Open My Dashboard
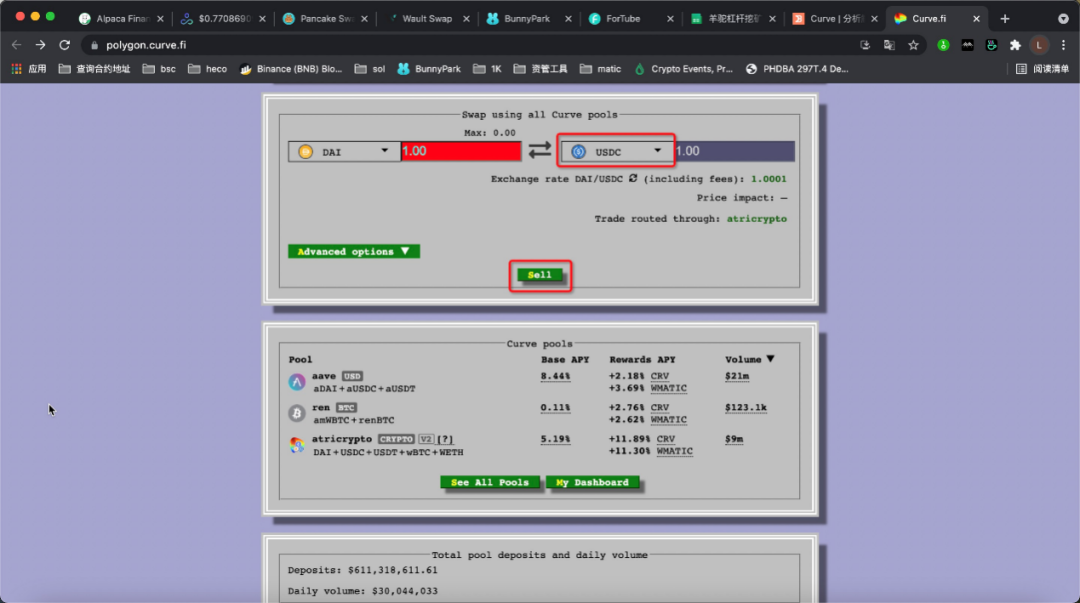The width and height of the screenshot is (1080, 603). 593,482
